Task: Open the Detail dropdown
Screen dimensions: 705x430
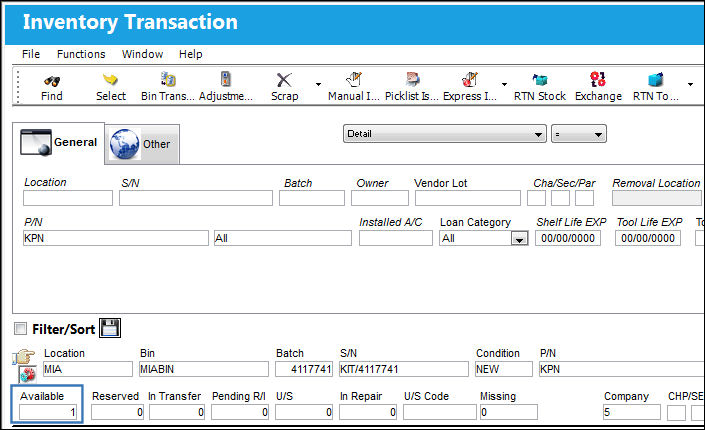Action: point(445,134)
